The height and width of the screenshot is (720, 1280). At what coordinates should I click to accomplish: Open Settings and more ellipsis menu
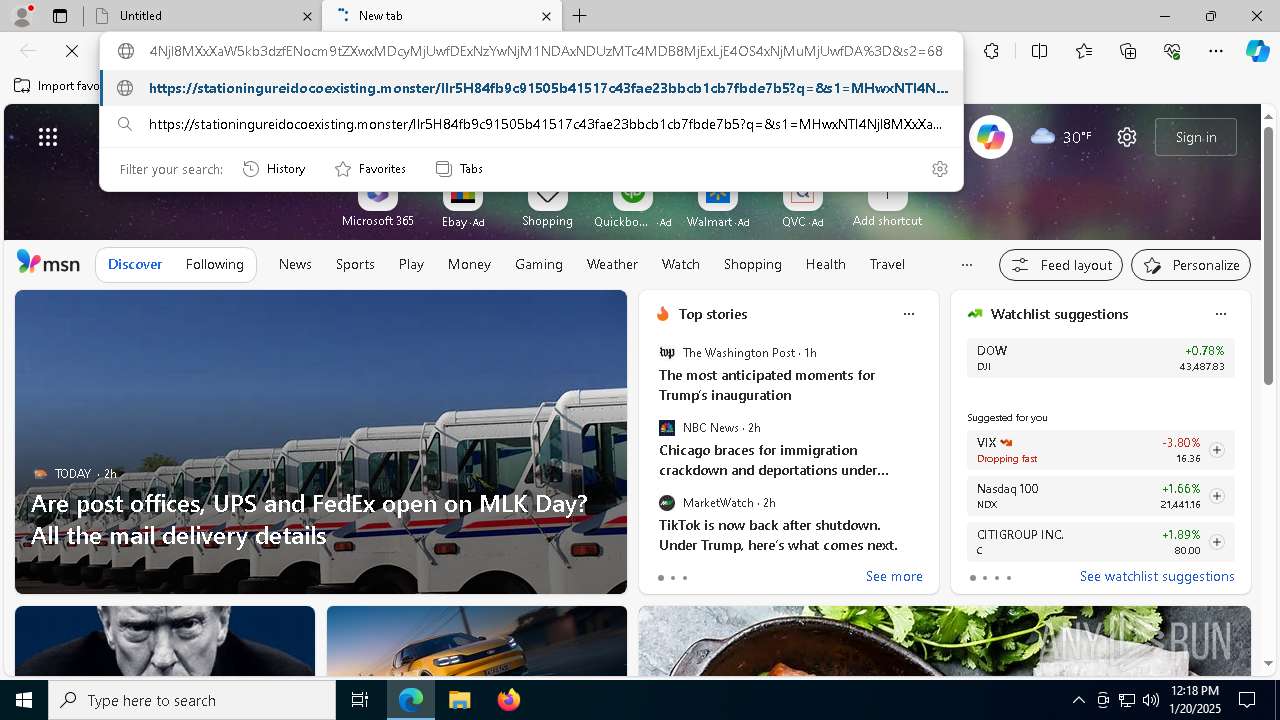[x=1216, y=51]
